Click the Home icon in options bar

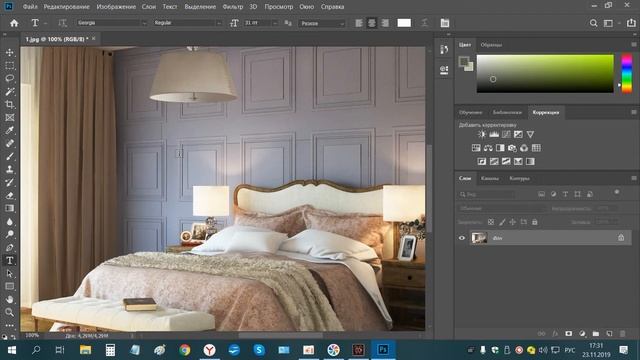coord(14,23)
